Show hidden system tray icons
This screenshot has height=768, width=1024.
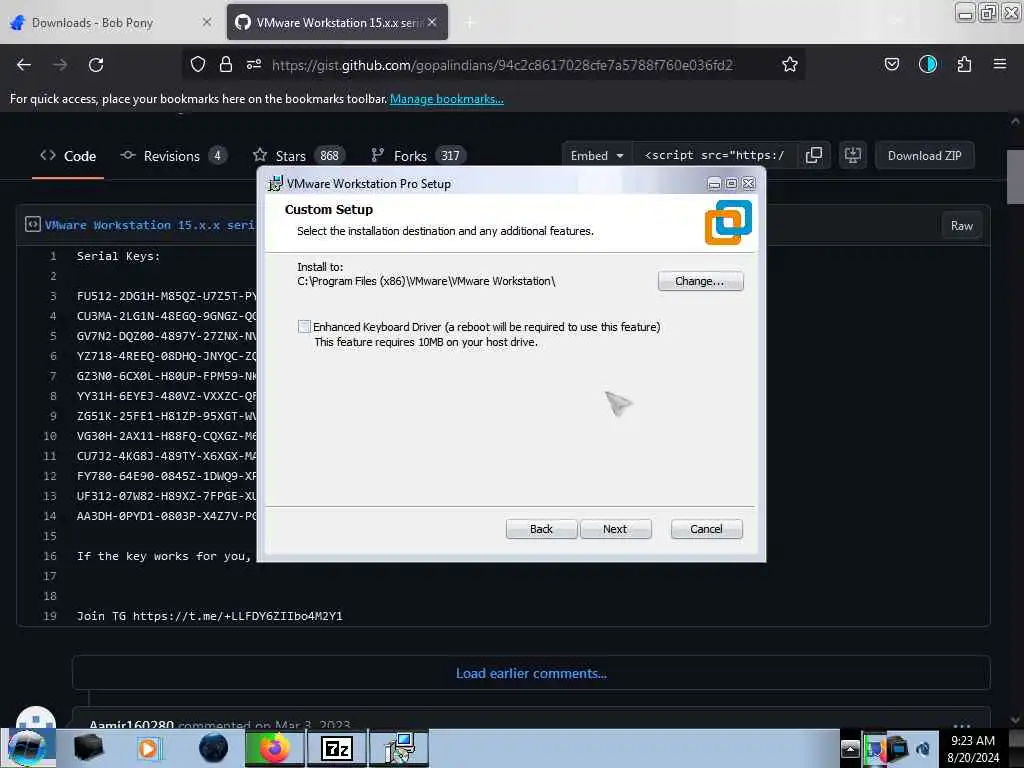click(x=850, y=749)
